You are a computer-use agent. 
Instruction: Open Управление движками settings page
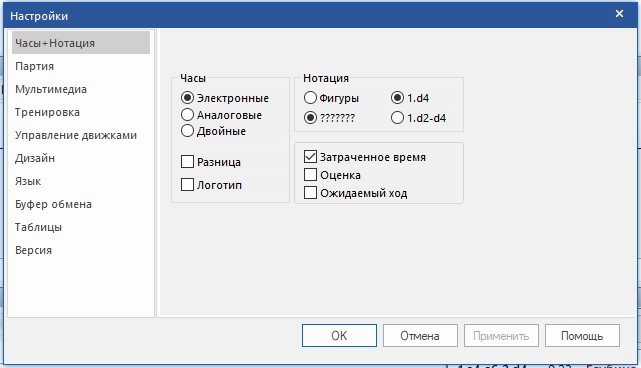pos(81,135)
